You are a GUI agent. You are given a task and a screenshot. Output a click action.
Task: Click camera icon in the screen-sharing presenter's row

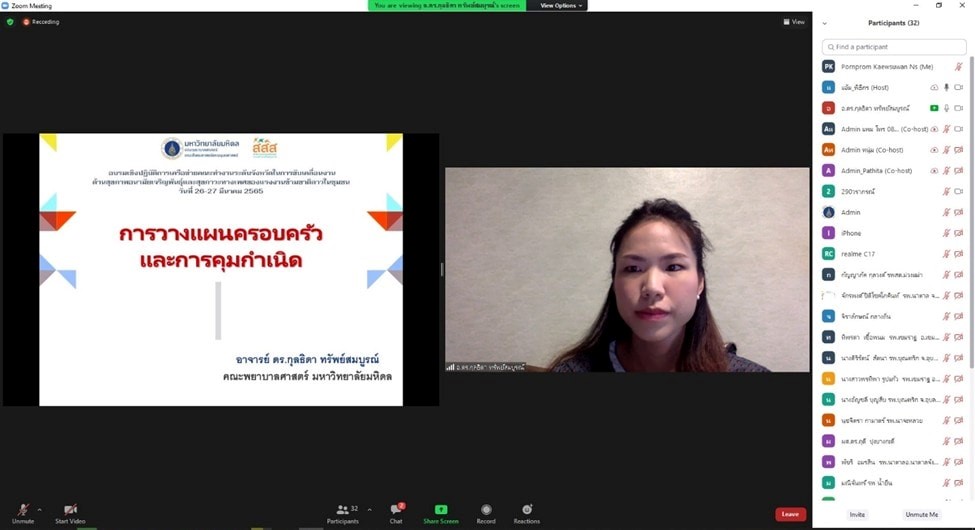958,108
